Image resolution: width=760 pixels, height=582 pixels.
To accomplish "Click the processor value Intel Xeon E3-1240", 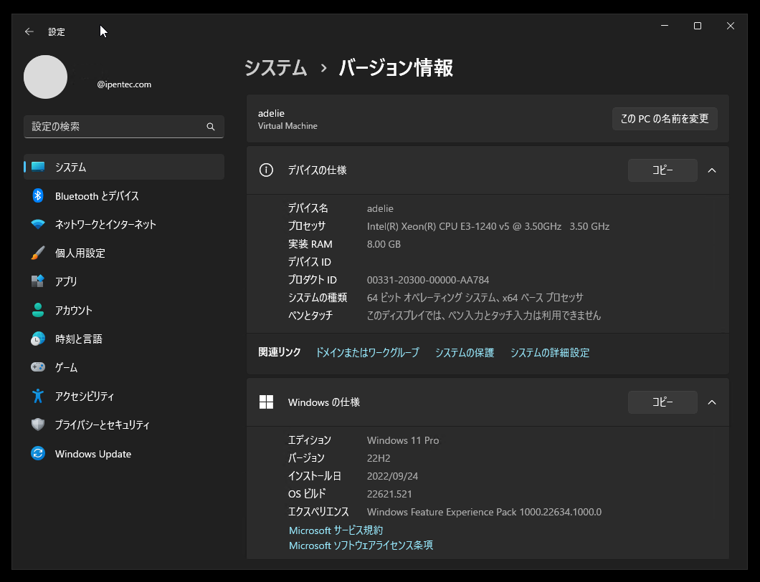I will (x=488, y=226).
